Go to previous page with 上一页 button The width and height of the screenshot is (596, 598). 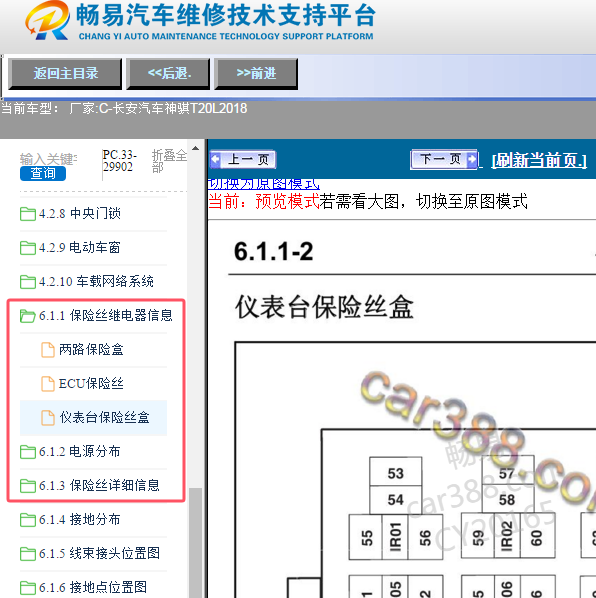coord(243,159)
